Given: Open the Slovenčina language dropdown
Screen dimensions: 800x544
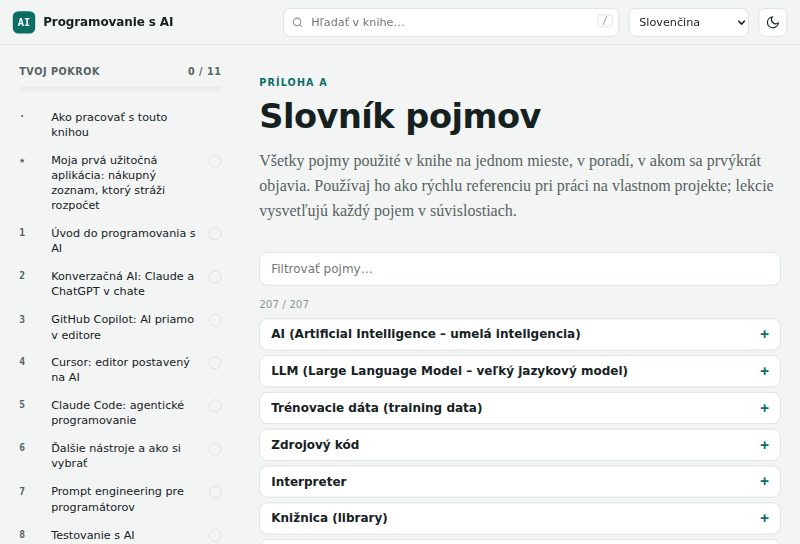Looking at the screenshot, I should click(689, 22).
